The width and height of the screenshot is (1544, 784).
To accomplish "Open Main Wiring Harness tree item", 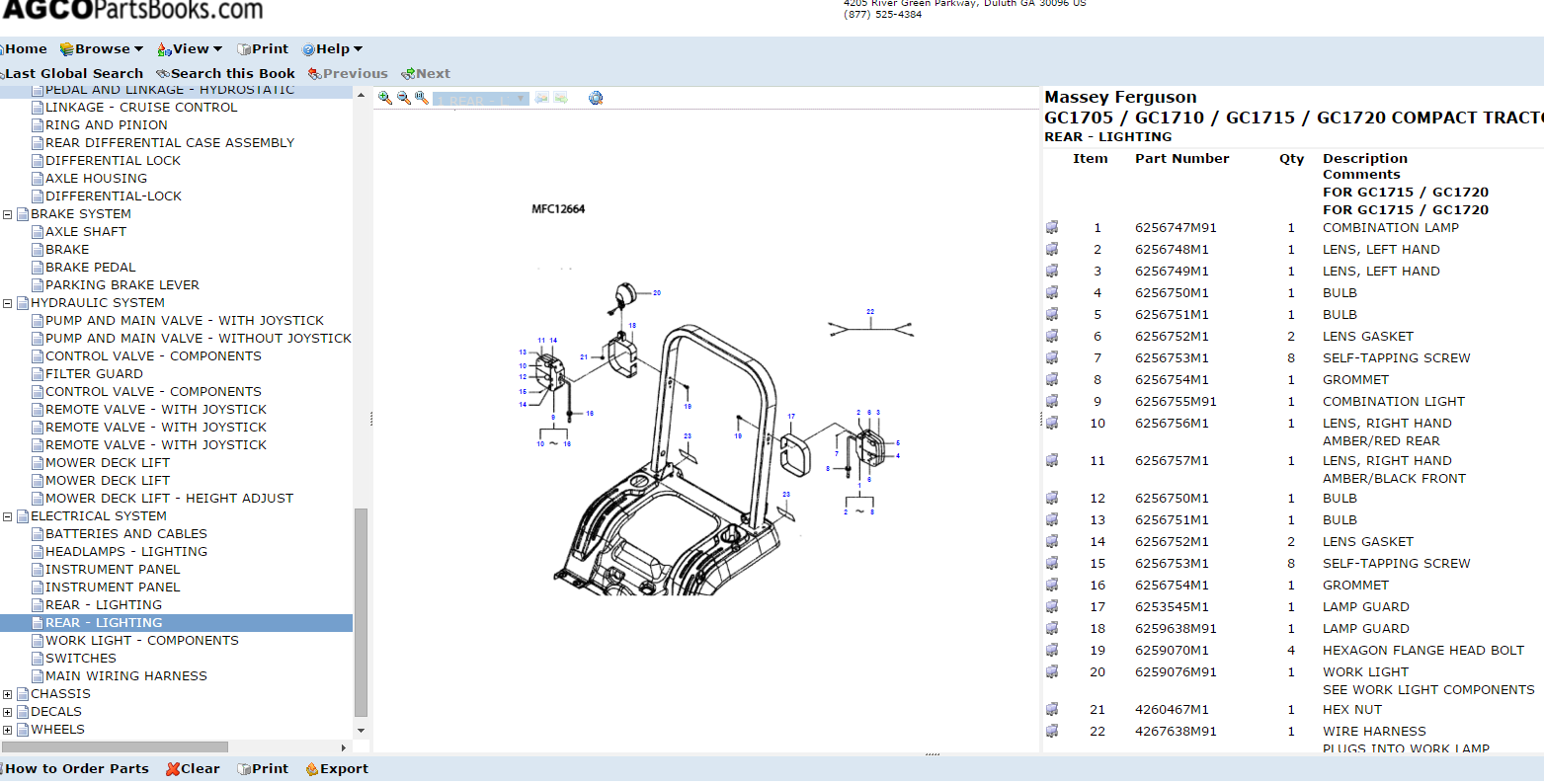I will click(x=125, y=676).
